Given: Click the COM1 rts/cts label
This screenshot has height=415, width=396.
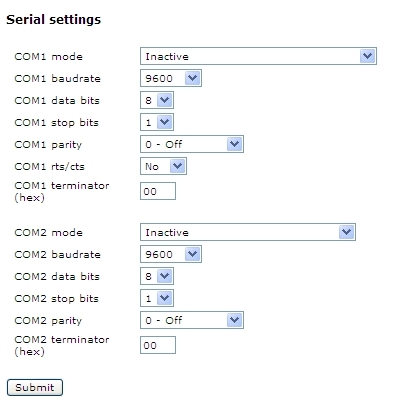Looking at the screenshot, I should 49,166.
